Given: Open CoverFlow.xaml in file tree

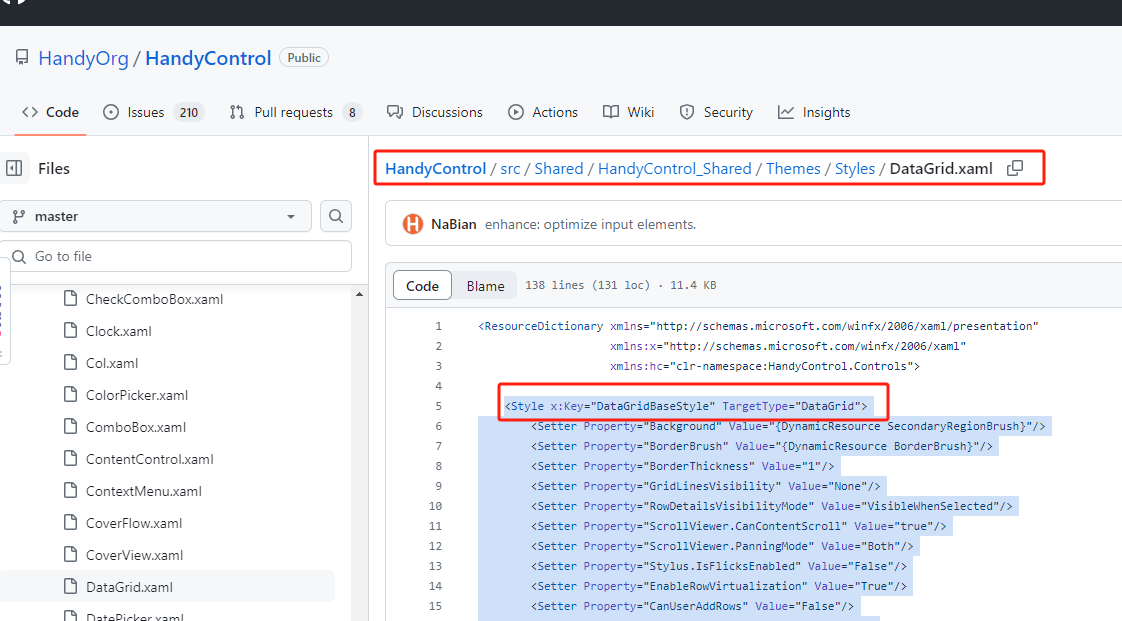Looking at the screenshot, I should point(134,523).
